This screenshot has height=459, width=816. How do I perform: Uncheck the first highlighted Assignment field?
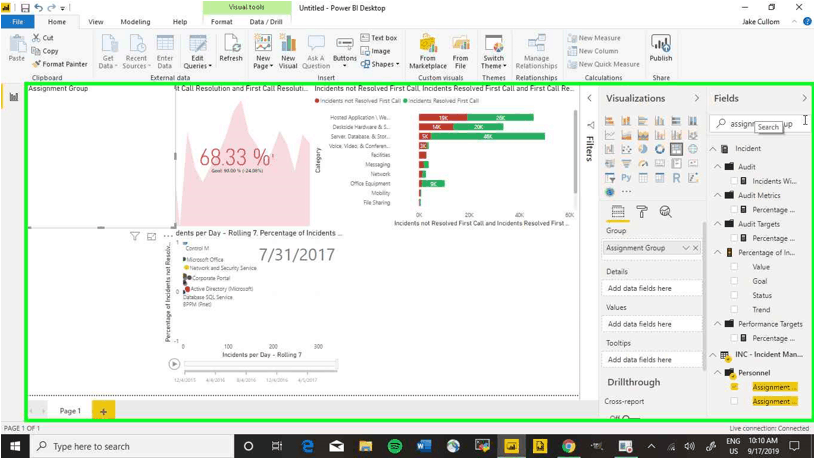(734, 387)
